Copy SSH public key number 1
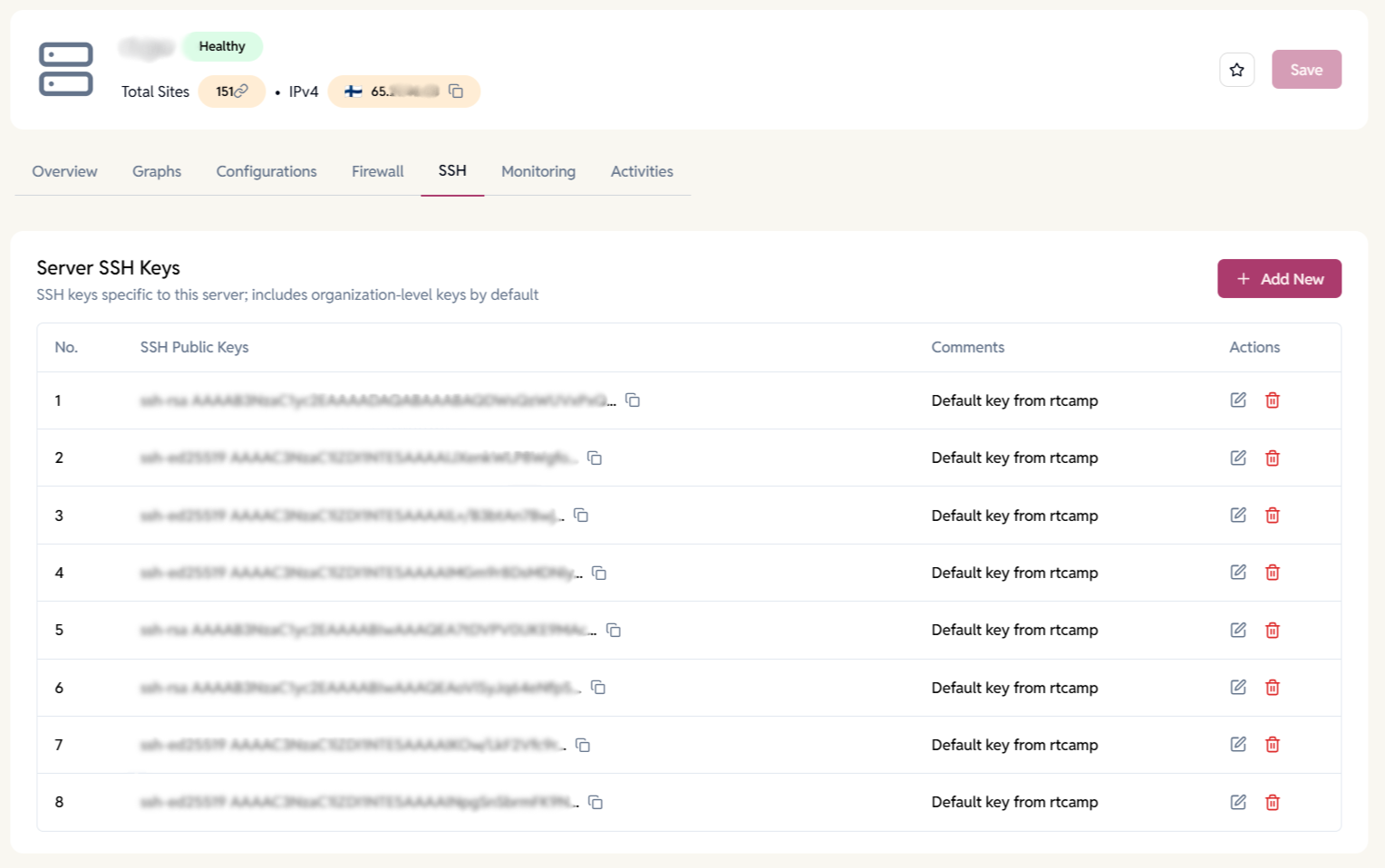 click(632, 400)
